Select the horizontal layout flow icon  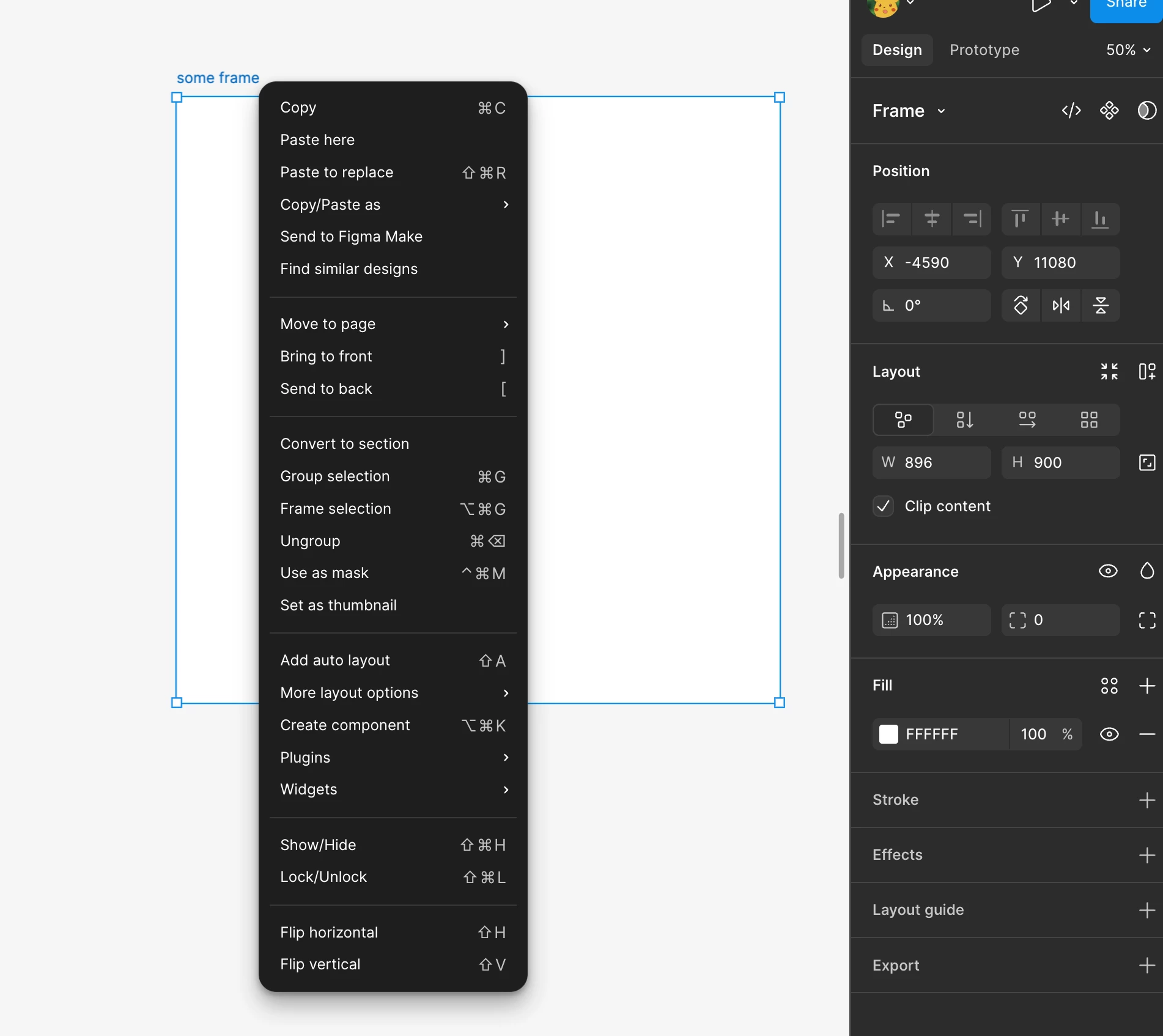pos(1027,420)
